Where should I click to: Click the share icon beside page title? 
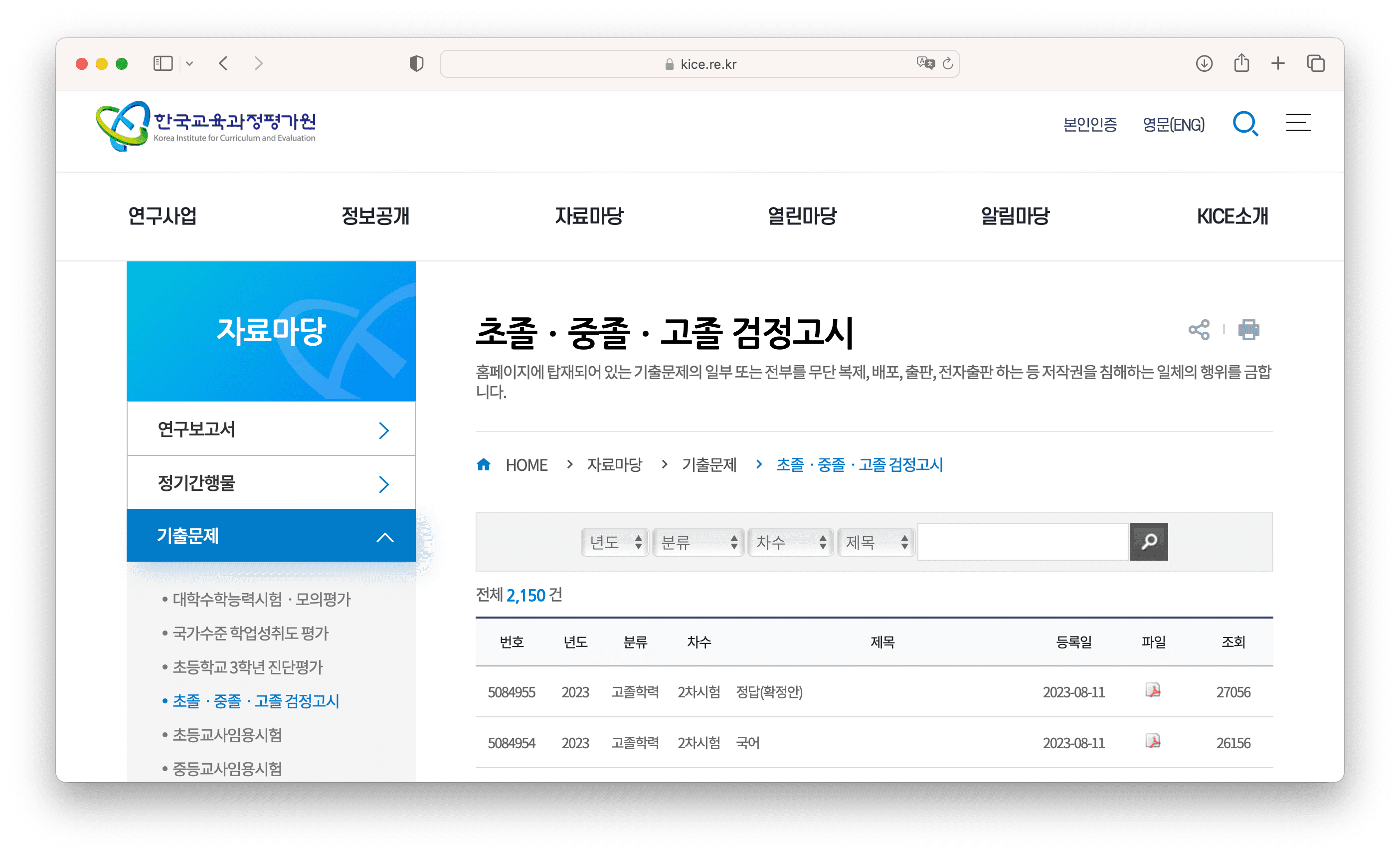coord(1199,330)
